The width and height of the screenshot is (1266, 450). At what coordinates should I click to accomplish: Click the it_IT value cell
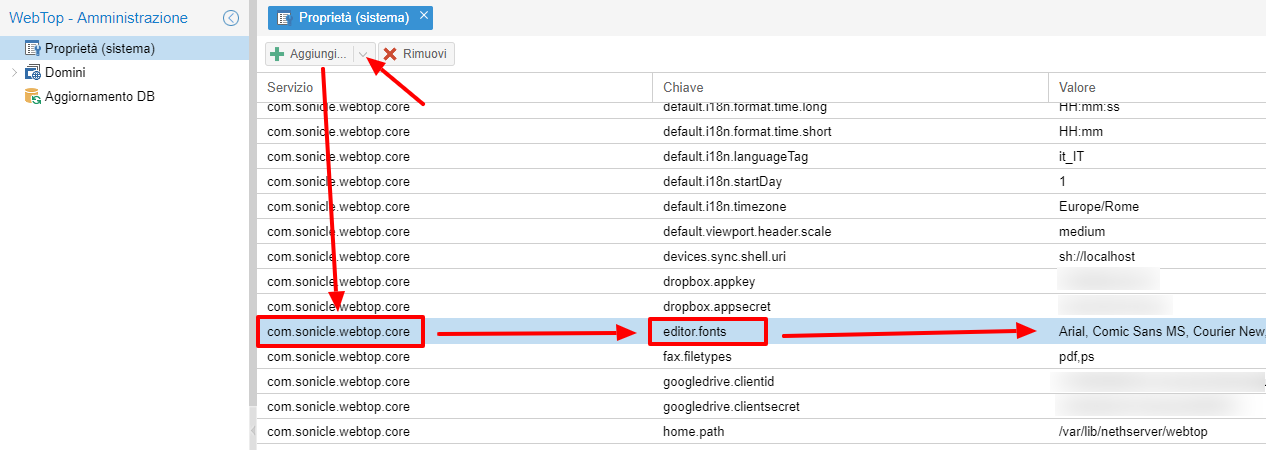(1157, 156)
